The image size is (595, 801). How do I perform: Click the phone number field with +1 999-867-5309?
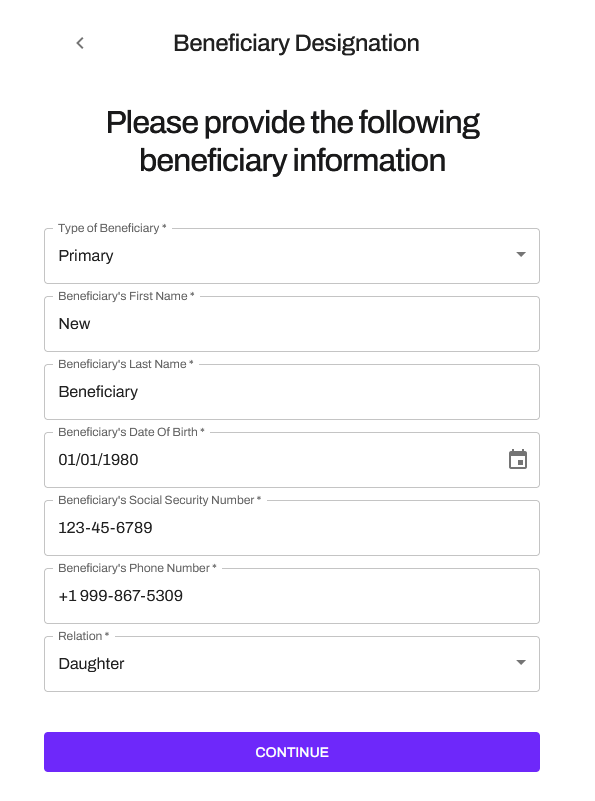pos(292,596)
